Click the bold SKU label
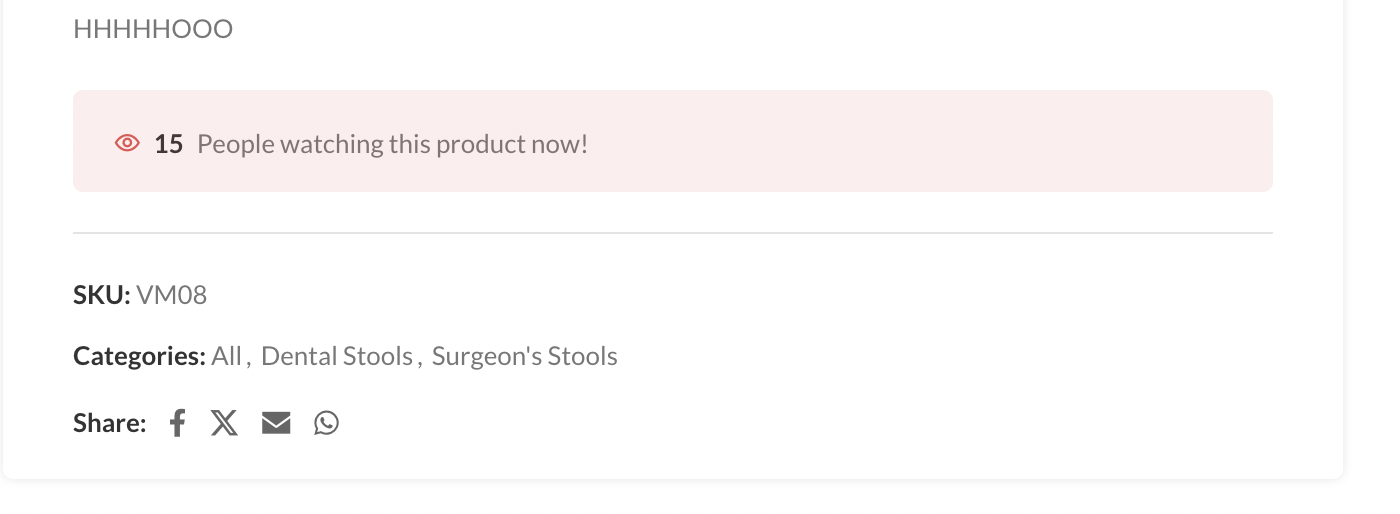 (x=101, y=295)
